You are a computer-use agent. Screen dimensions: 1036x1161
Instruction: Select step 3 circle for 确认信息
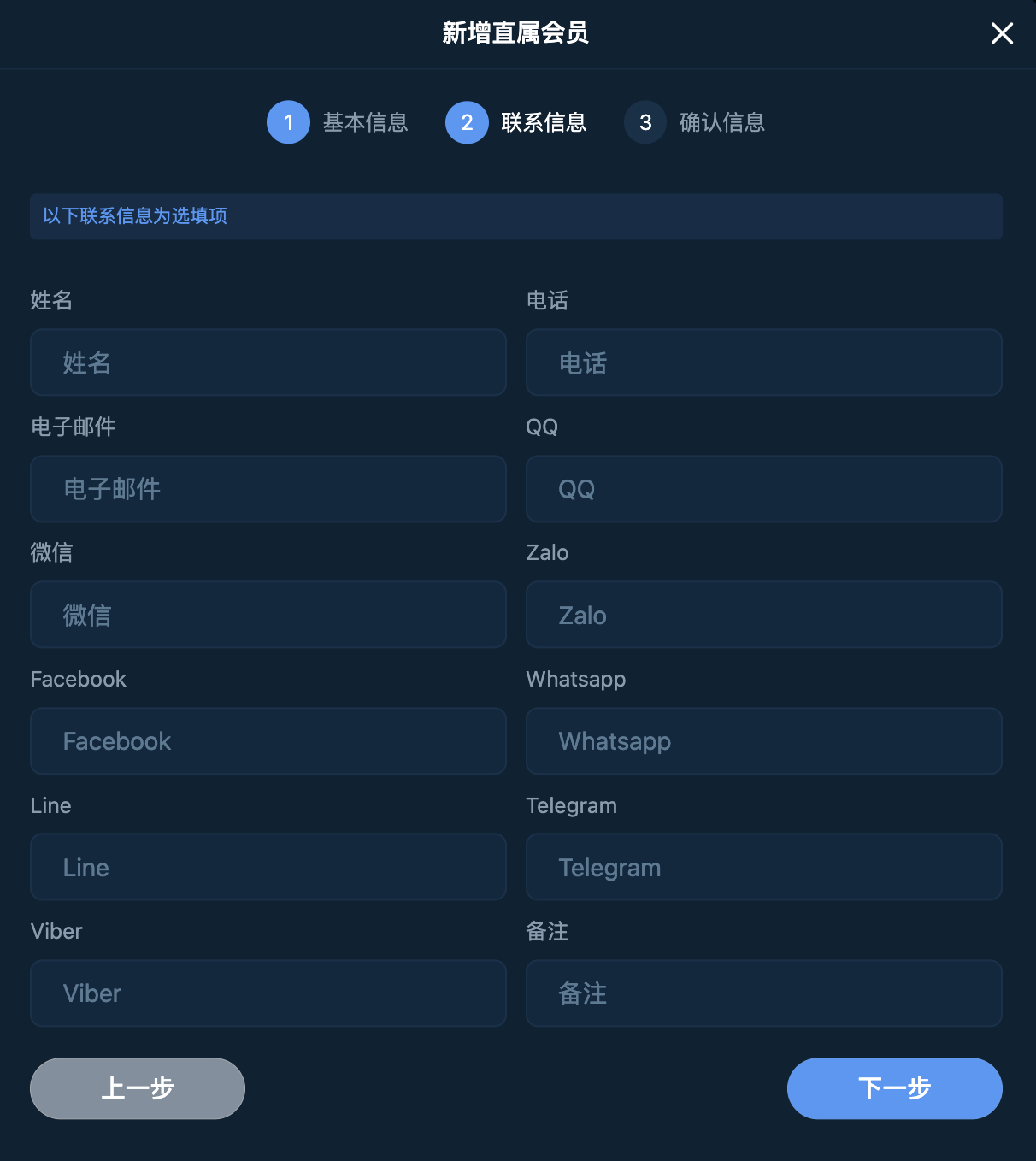coord(645,122)
